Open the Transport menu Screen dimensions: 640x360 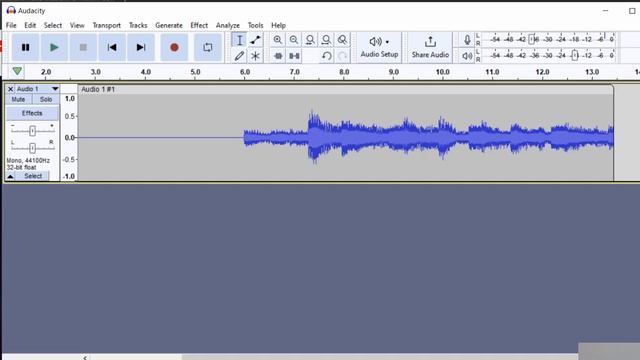(107, 25)
